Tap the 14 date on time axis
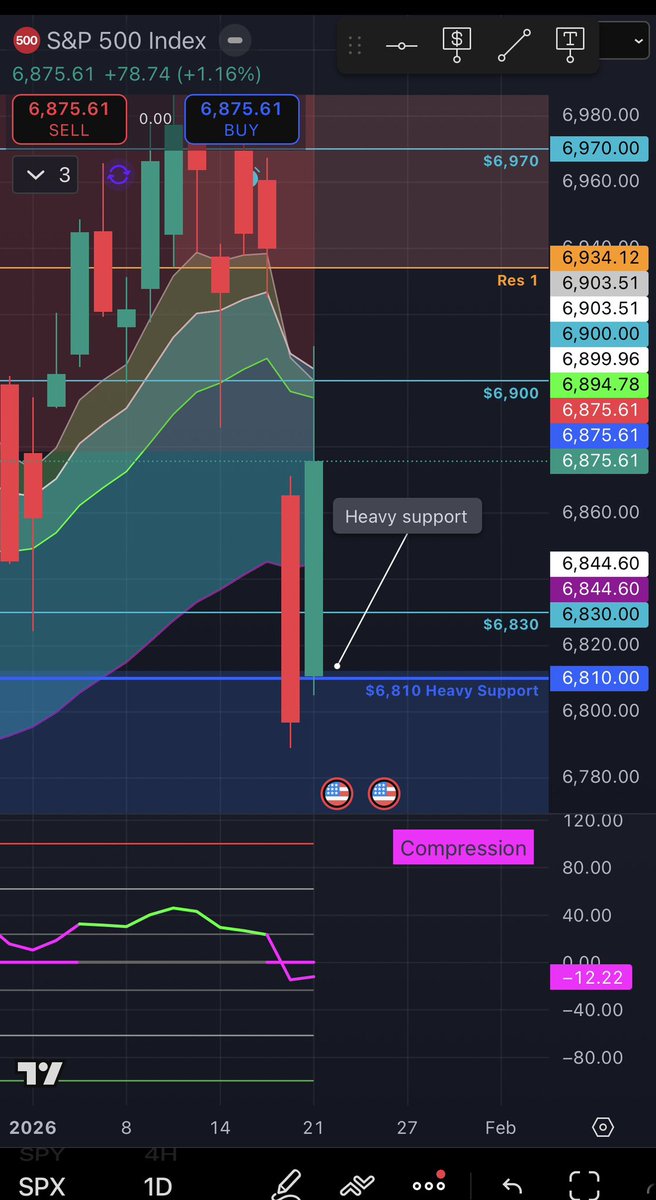 coord(220,1127)
